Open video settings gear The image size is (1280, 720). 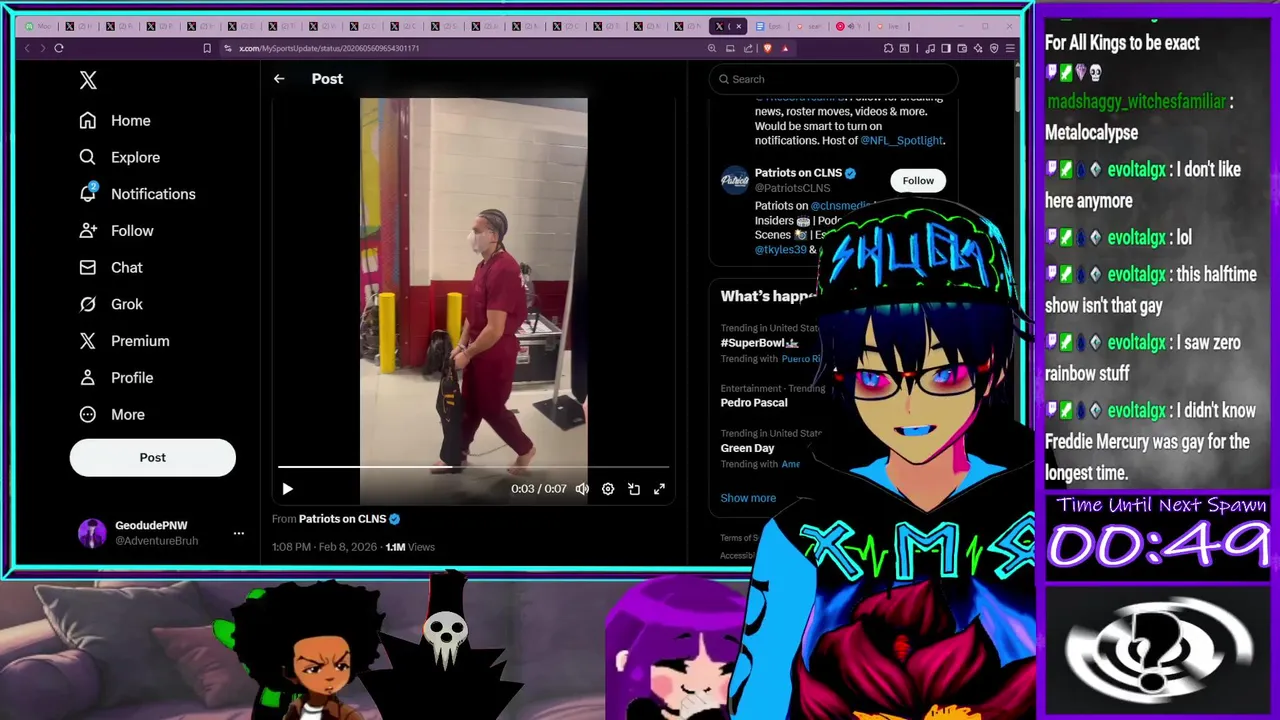(608, 489)
